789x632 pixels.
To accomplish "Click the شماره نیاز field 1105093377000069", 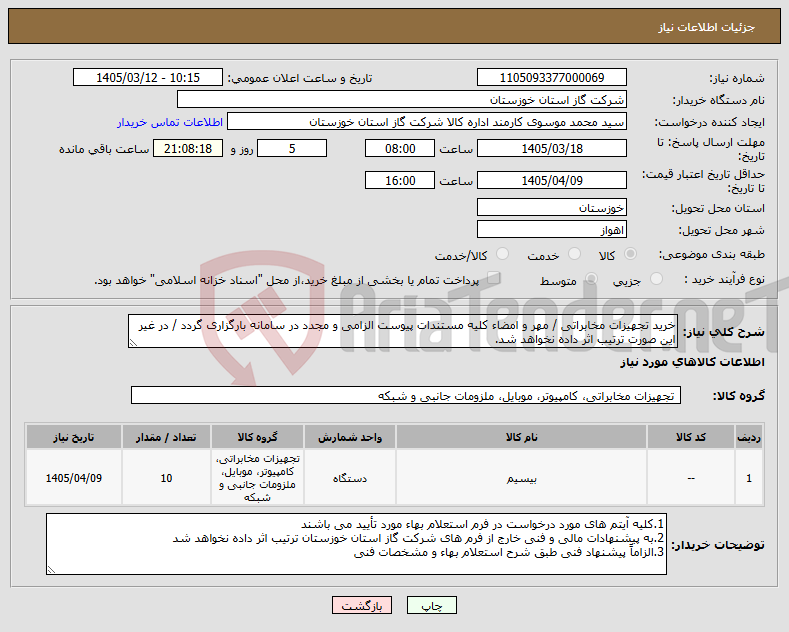I will tap(551, 77).
